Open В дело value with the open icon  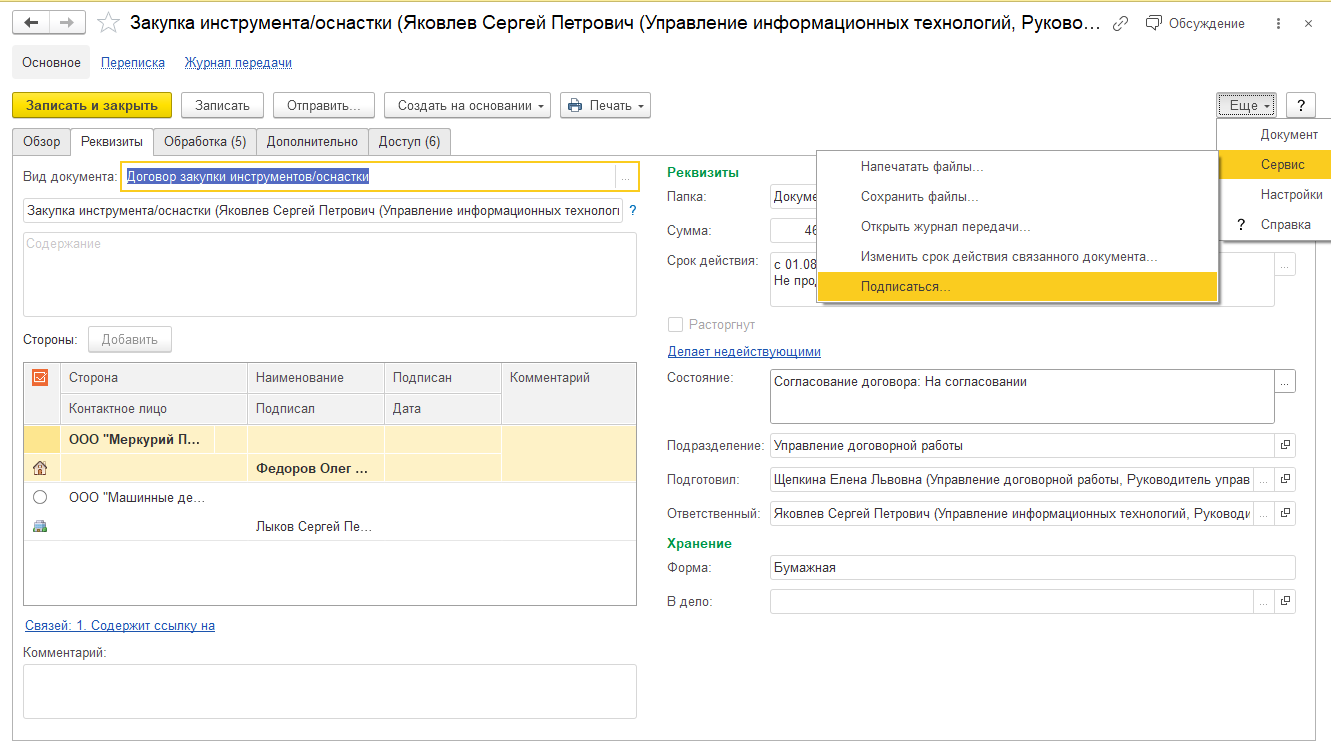pyautogui.click(x=1285, y=602)
